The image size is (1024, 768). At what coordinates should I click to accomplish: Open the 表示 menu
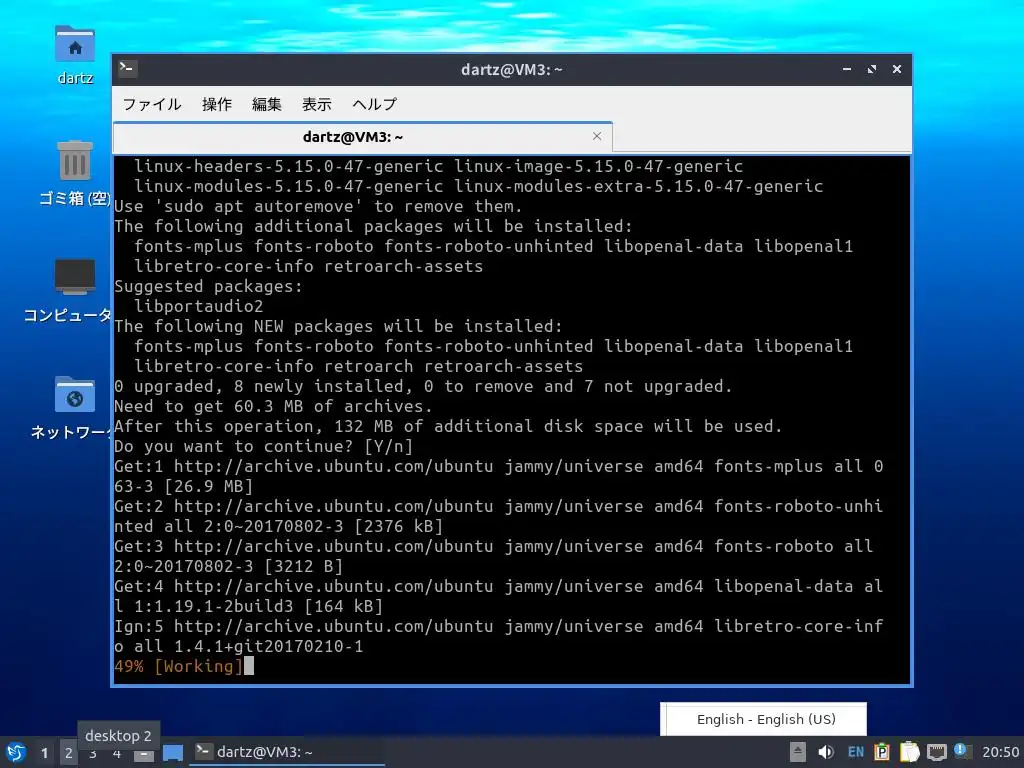click(x=317, y=104)
